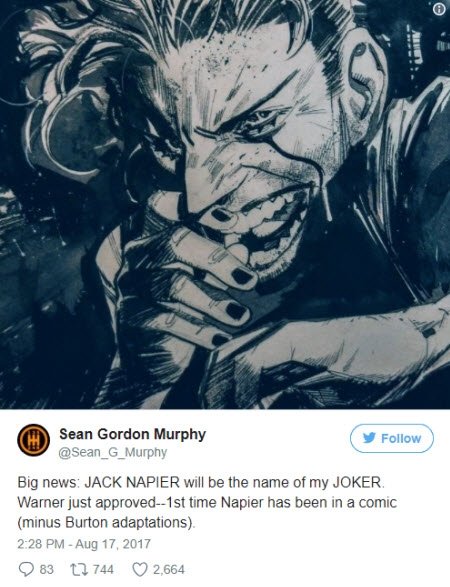Click the tweet text about JACK NAPIER
Screen dimensions: 450x587
point(207,502)
